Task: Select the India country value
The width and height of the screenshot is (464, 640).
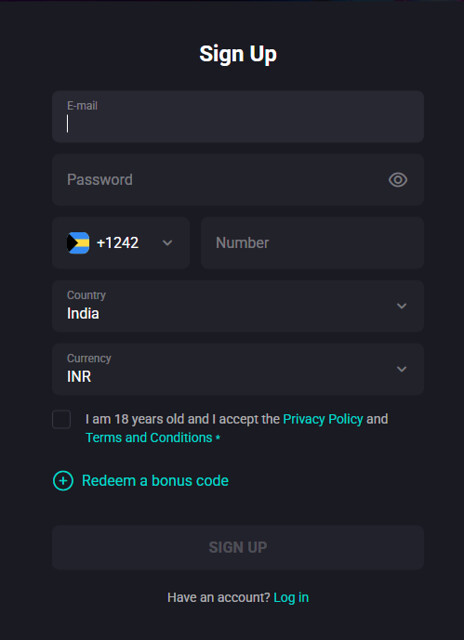Action: tap(83, 313)
